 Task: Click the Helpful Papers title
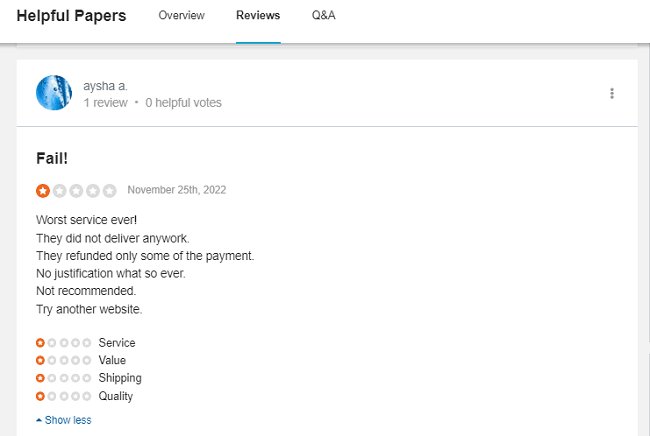point(71,16)
